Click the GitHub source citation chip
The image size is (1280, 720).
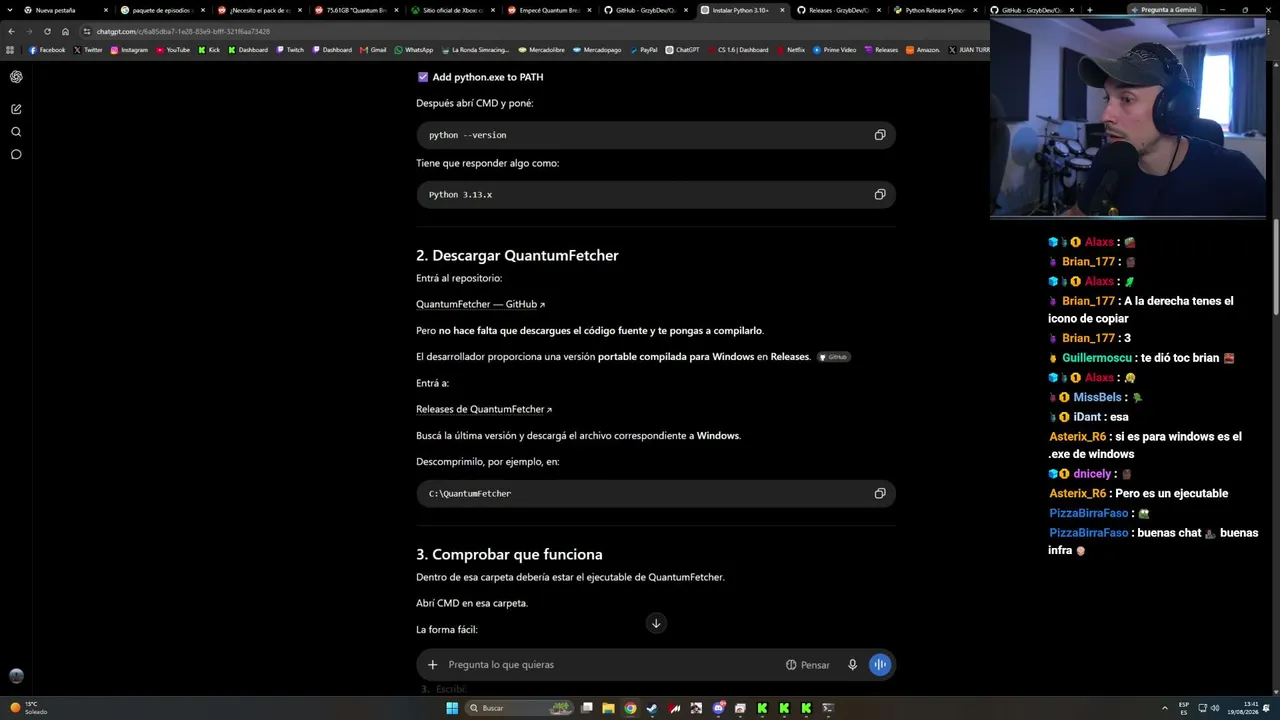point(834,357)
